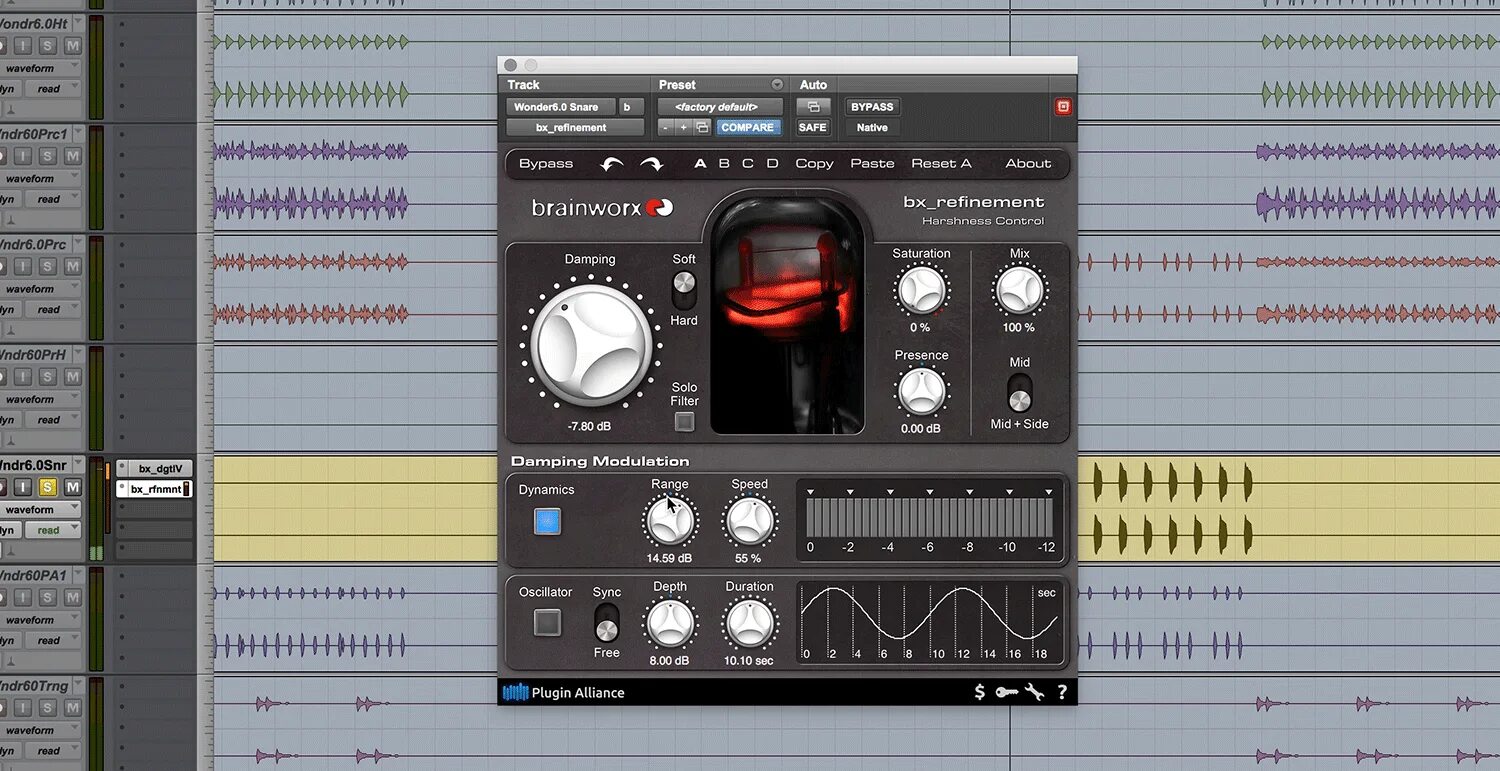
Task: Click the redo arrow in the plugin toolbar
Action: (651, 164)
